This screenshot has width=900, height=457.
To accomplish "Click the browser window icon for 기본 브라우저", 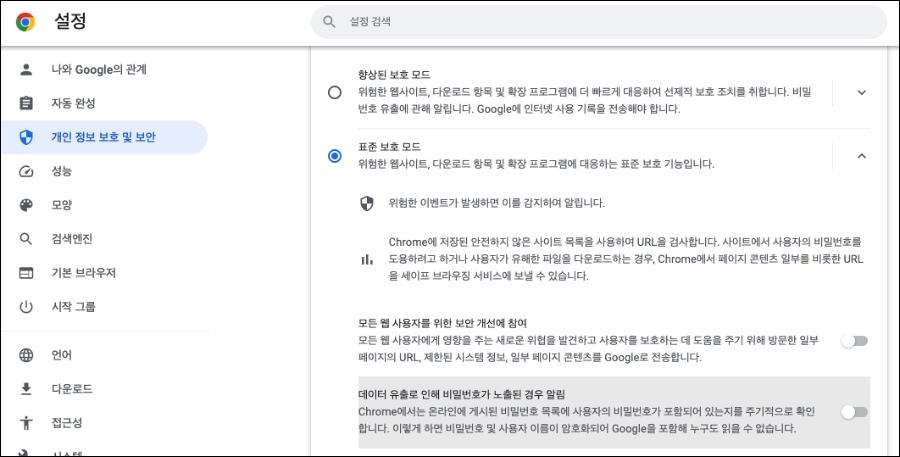I will (x=26, y=273).
